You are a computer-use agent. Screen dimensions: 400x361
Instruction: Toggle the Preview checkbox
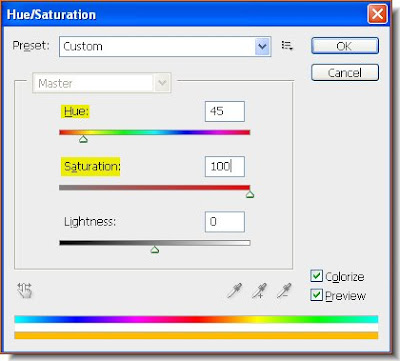pyautogui.click(x=316, y=295)
